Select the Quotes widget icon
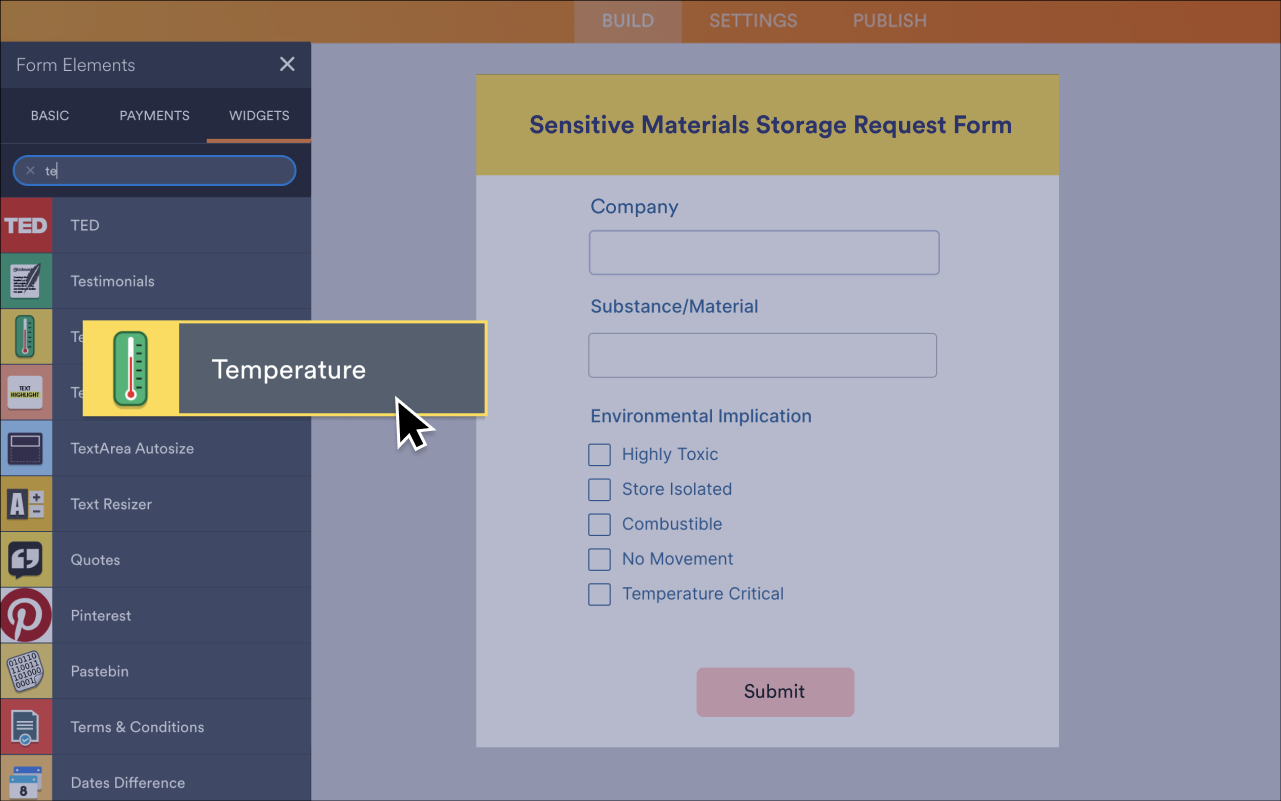The image size is (1281, 801). click(x=26, y=559)
